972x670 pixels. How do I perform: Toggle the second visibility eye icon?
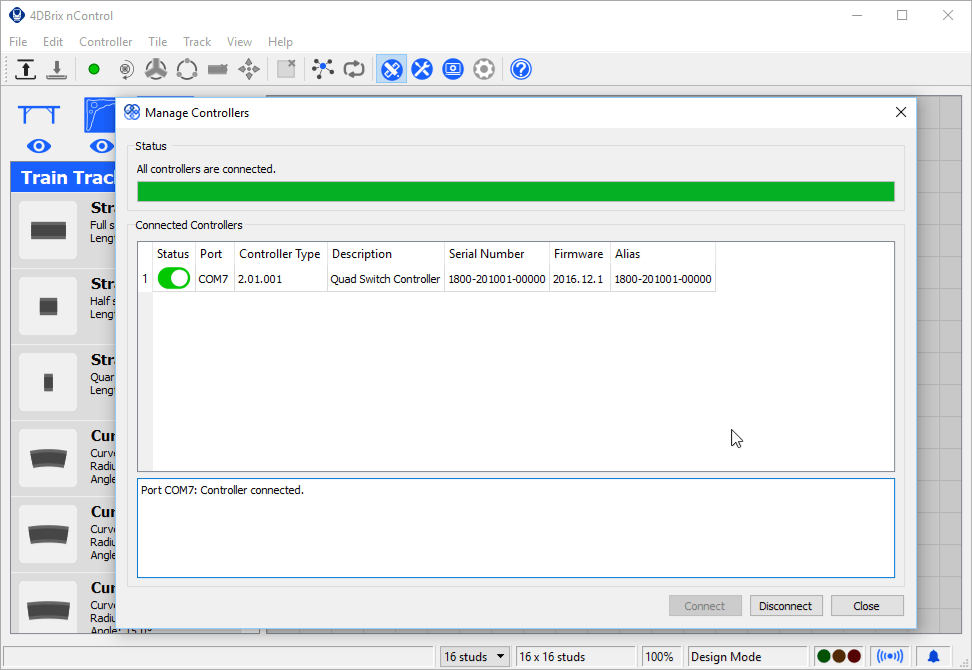point(102,146)
